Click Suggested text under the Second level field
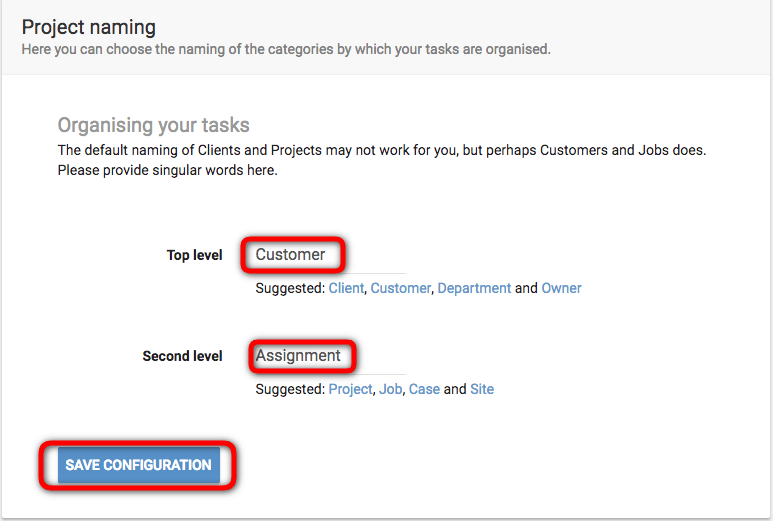Image resolution: width=773 pixels, height=521 pixels. (x=290, y=389)
